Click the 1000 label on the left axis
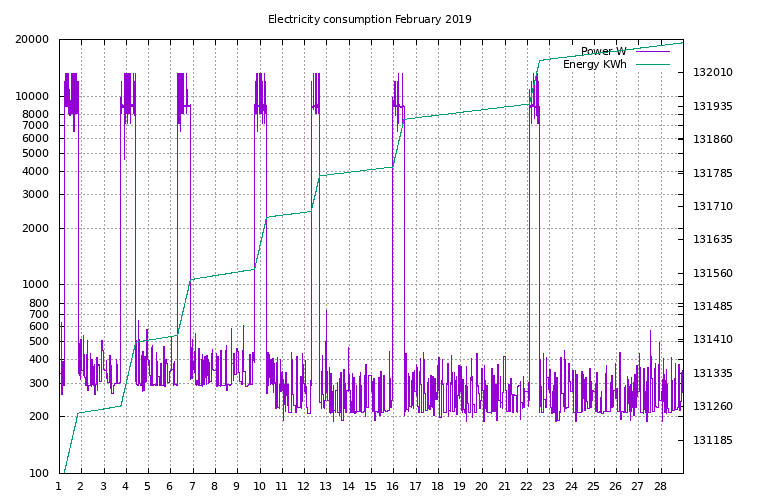Viewport: 768px width, 500px height. pos(35,285)
